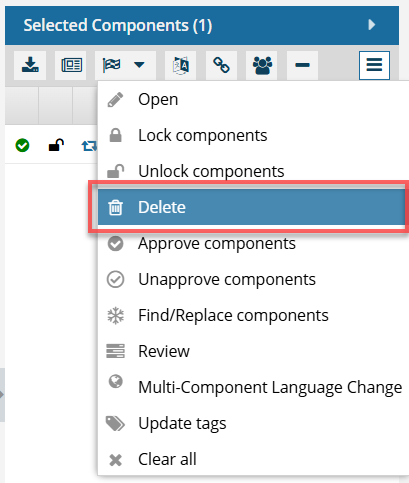Click the translation document icon
Viewport: 409px width, 483px height.
180,65
